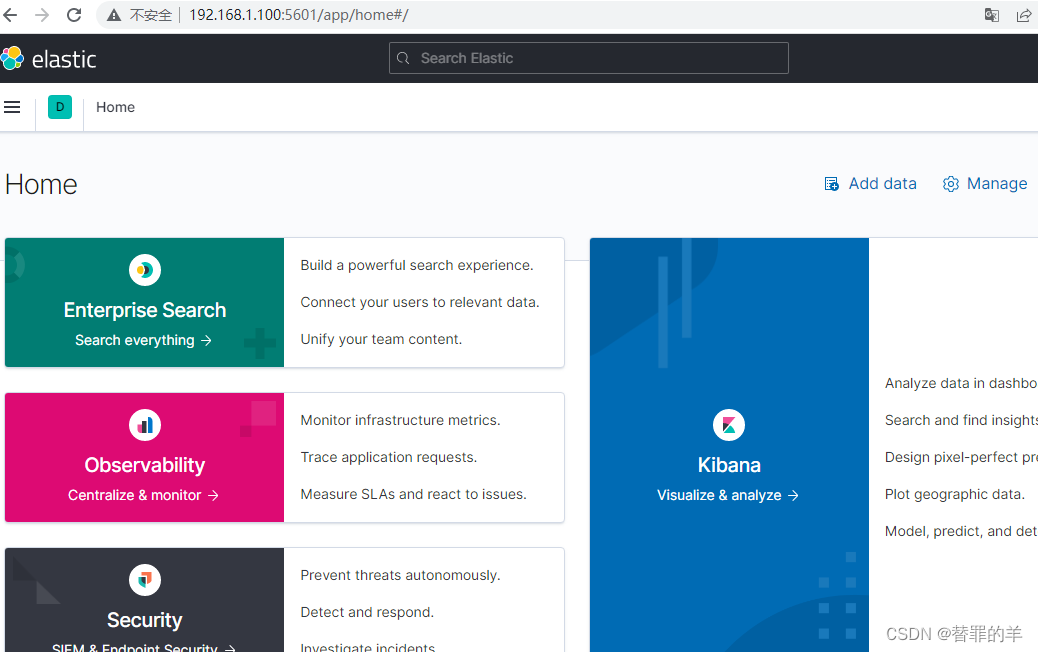This screenshot has height=652, width=1038.
Task: Click the Add data icon
Action: tap(831, 184)
